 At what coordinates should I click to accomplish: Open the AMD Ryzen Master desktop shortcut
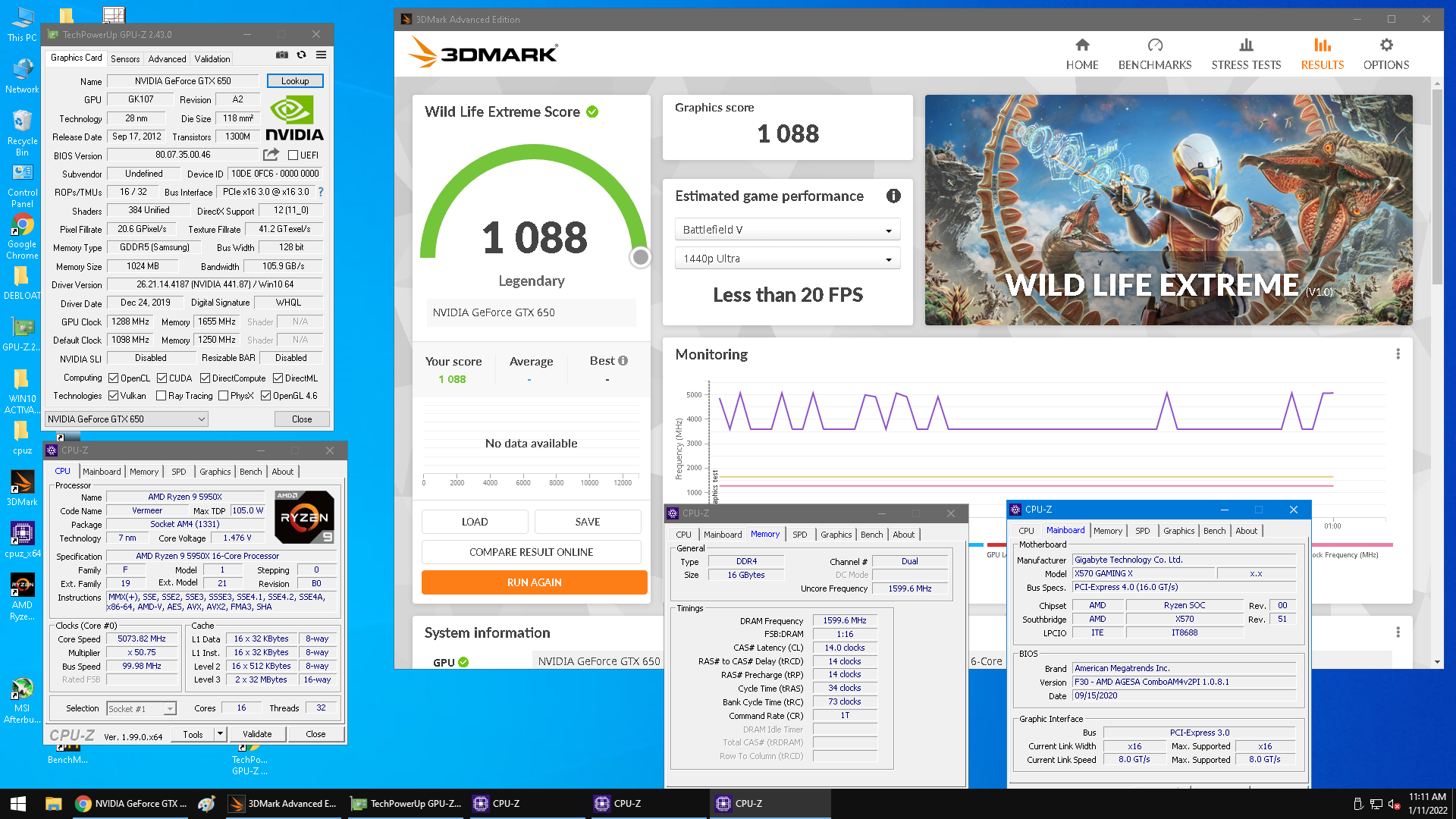coord(22,598)
